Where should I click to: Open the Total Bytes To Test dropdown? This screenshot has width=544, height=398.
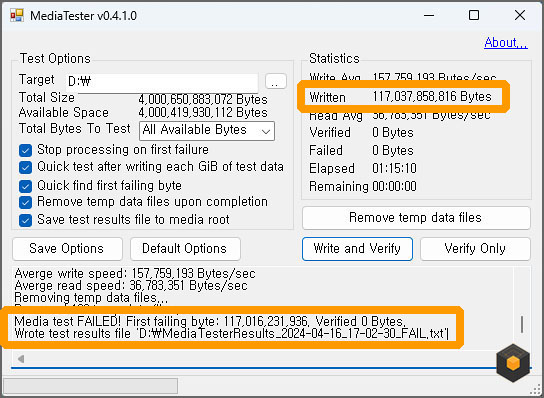point(207,131)
